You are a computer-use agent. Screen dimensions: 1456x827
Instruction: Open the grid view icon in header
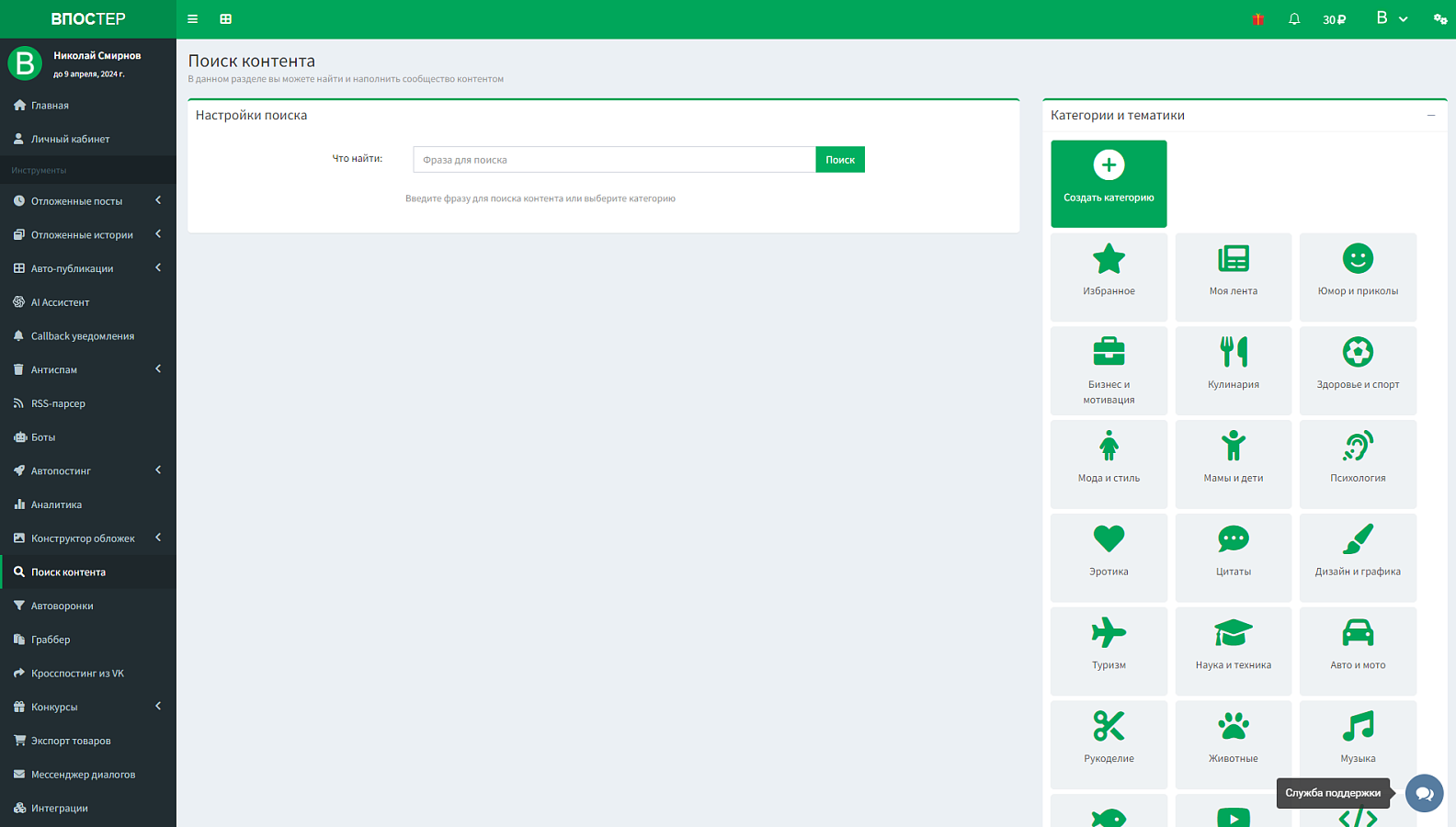(x=226, y=18)
